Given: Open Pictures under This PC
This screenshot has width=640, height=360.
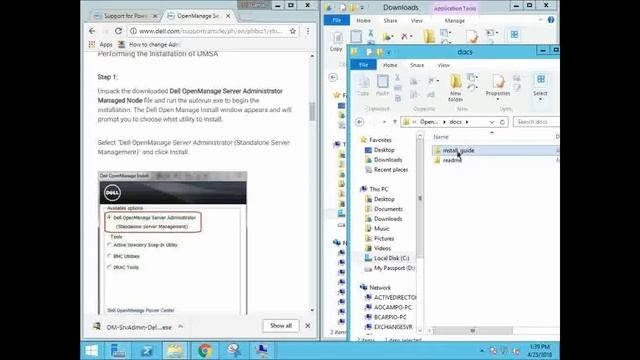Looking at the screenshot, I should (384, 238).
